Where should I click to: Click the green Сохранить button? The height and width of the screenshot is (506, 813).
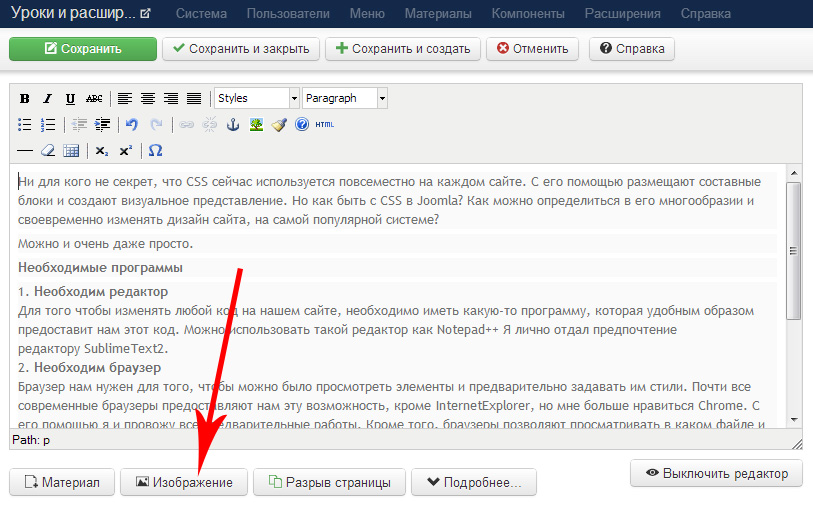[x=83, y=48]
